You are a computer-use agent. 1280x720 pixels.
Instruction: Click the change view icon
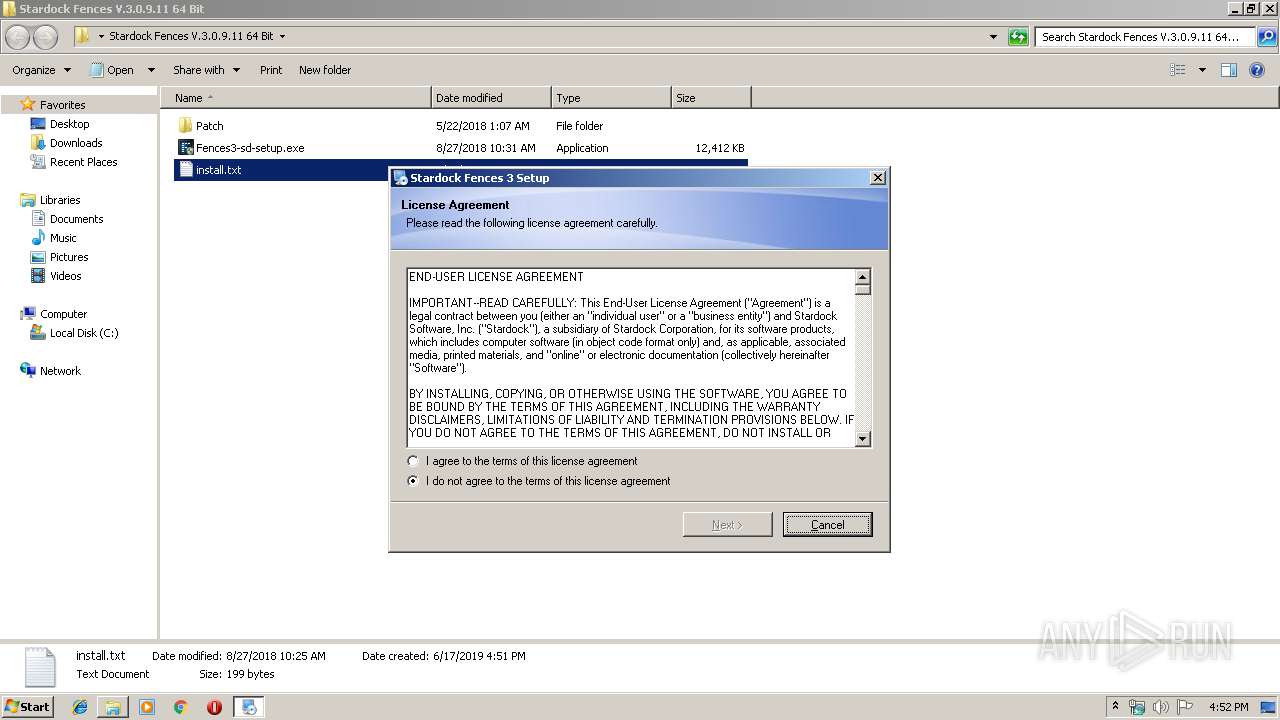[1178, 70]
